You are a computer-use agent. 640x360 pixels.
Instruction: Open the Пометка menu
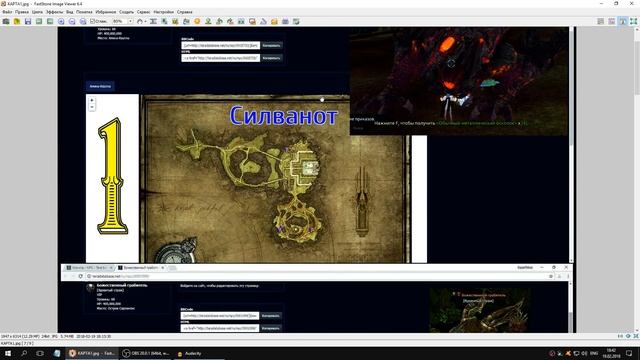84,12
